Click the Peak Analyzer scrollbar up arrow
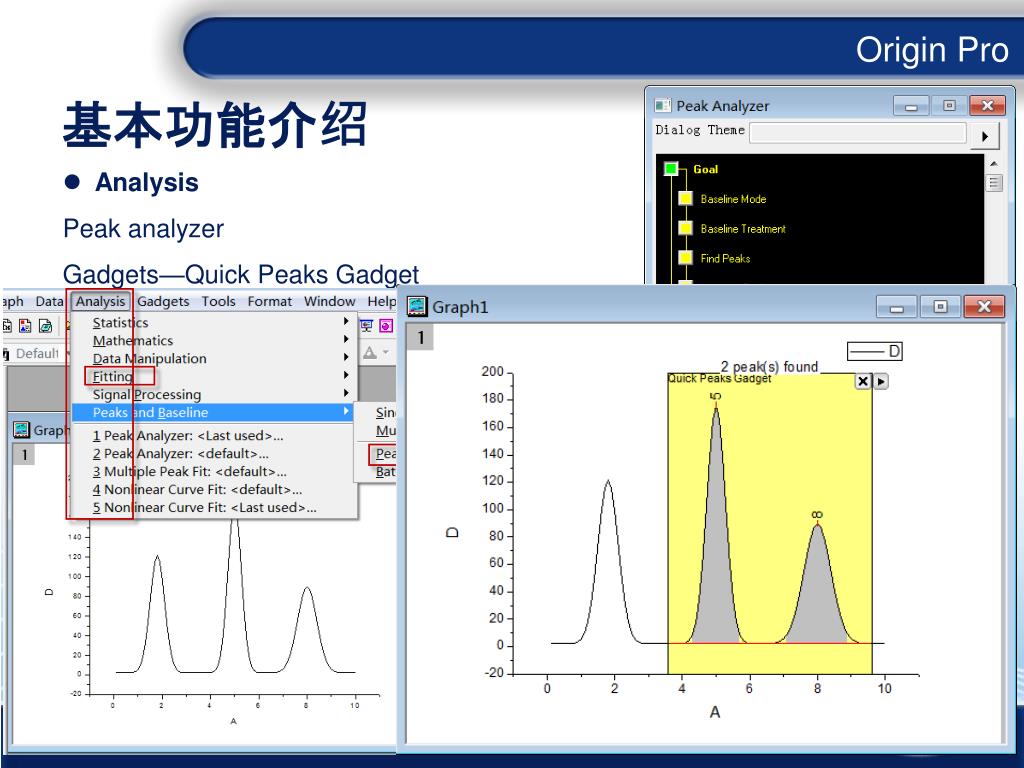Image resolution: width=1024 pixels, height=768 pixels. [x=993, y=163]
